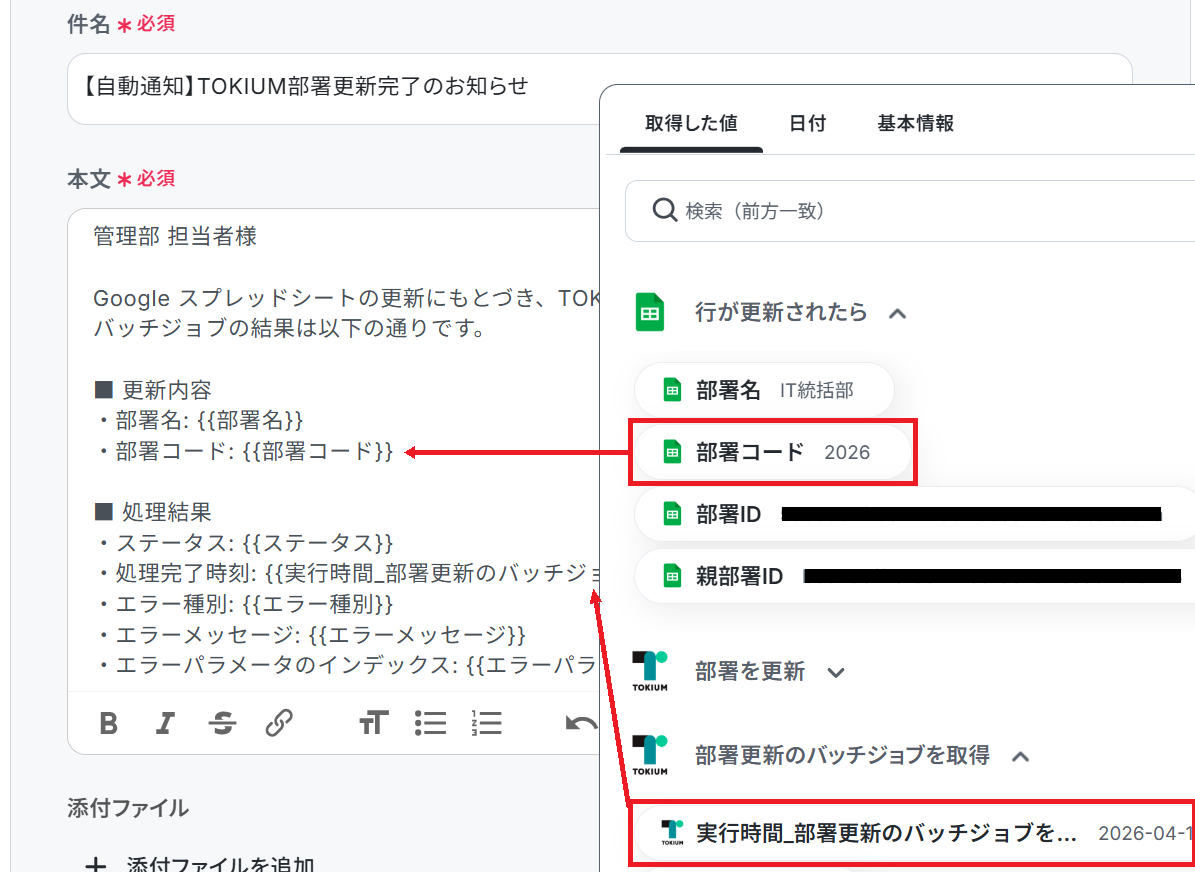The height and width of the screenshot is (872, 1195).
Task: Click the sheet icon in the 部署ID chip
Action: point(671,514)
